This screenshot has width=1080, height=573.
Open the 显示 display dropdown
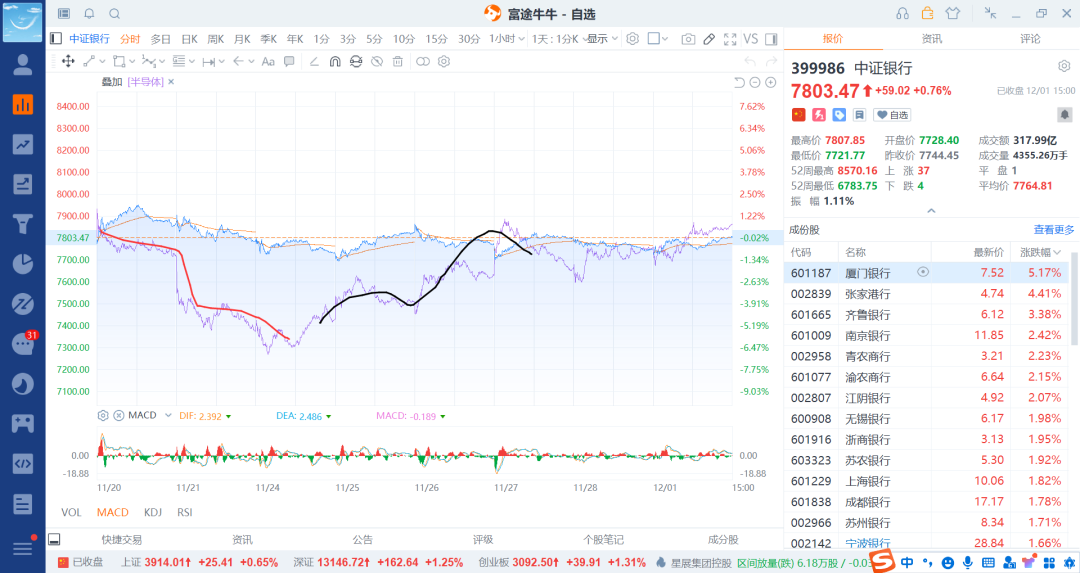pos(602,39)
